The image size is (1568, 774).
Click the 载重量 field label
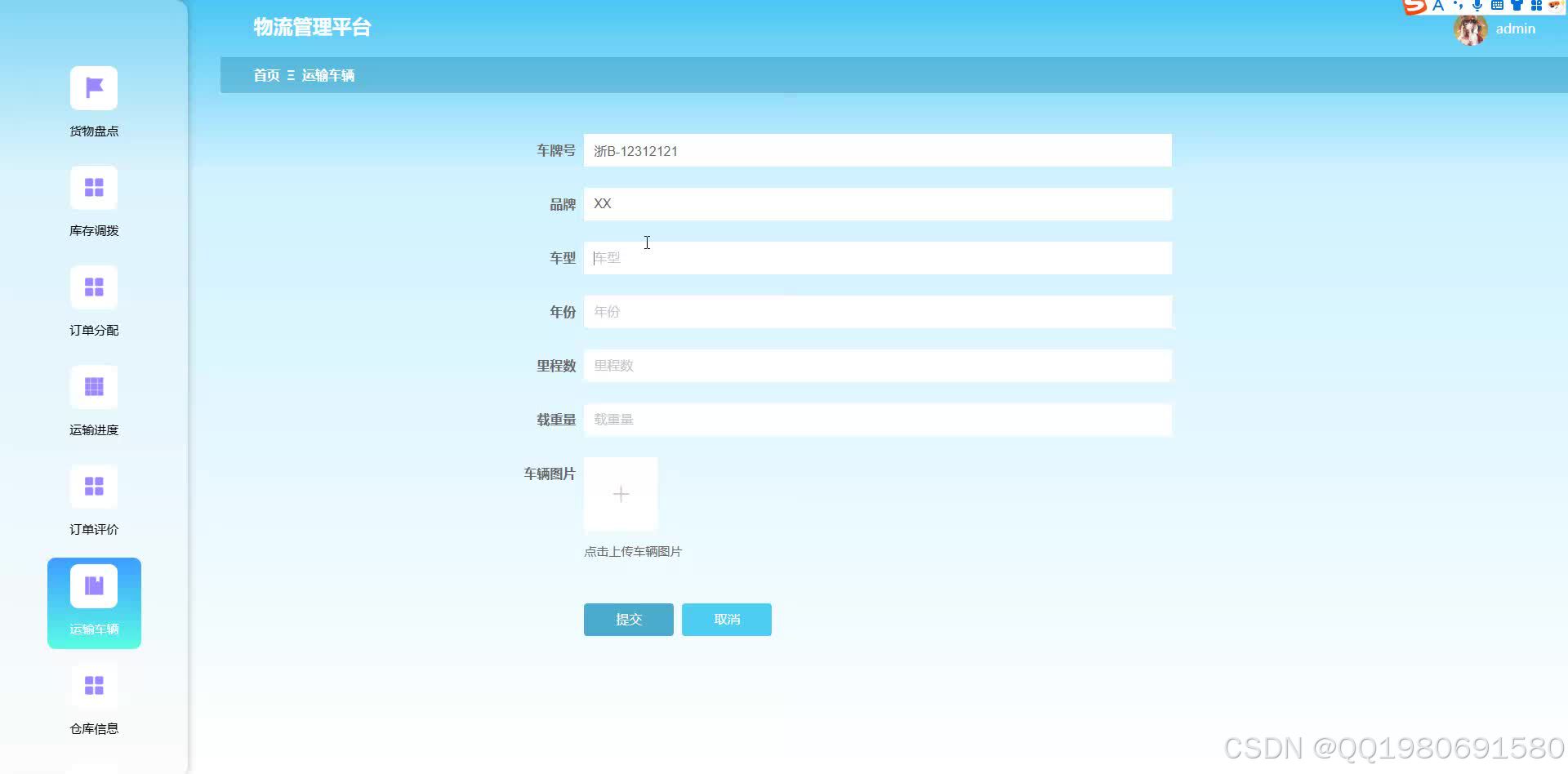556,420
